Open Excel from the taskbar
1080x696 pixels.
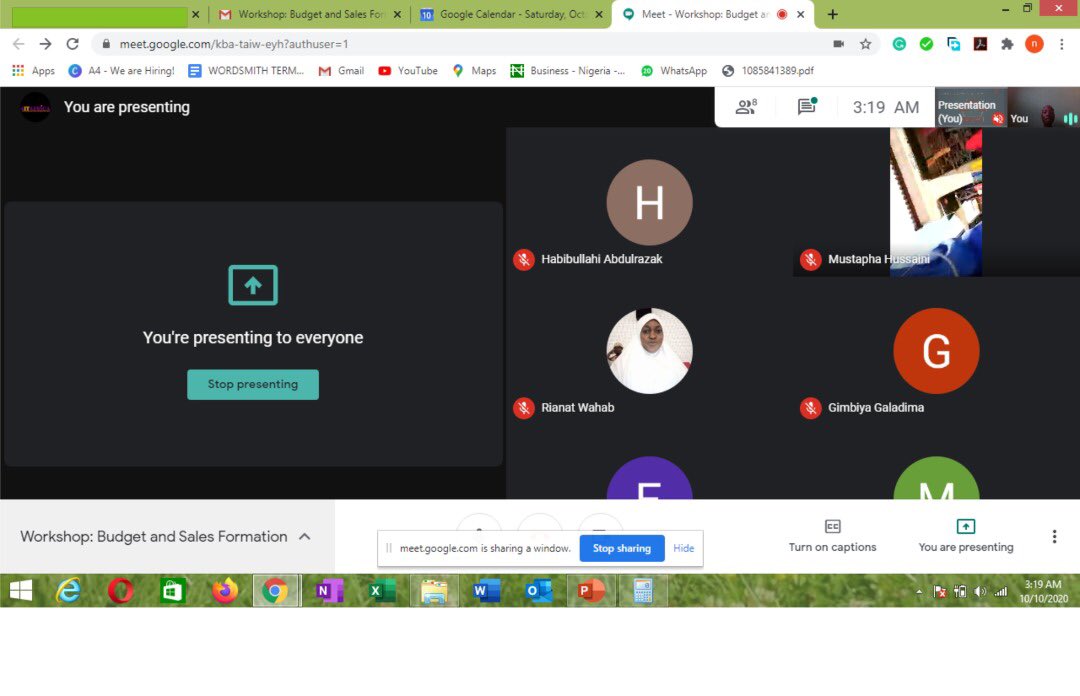click(382, 591)
